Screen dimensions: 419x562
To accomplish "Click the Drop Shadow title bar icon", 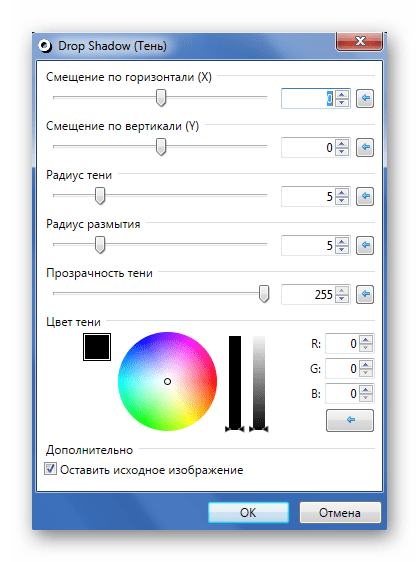I will click(x=45, y=46).
